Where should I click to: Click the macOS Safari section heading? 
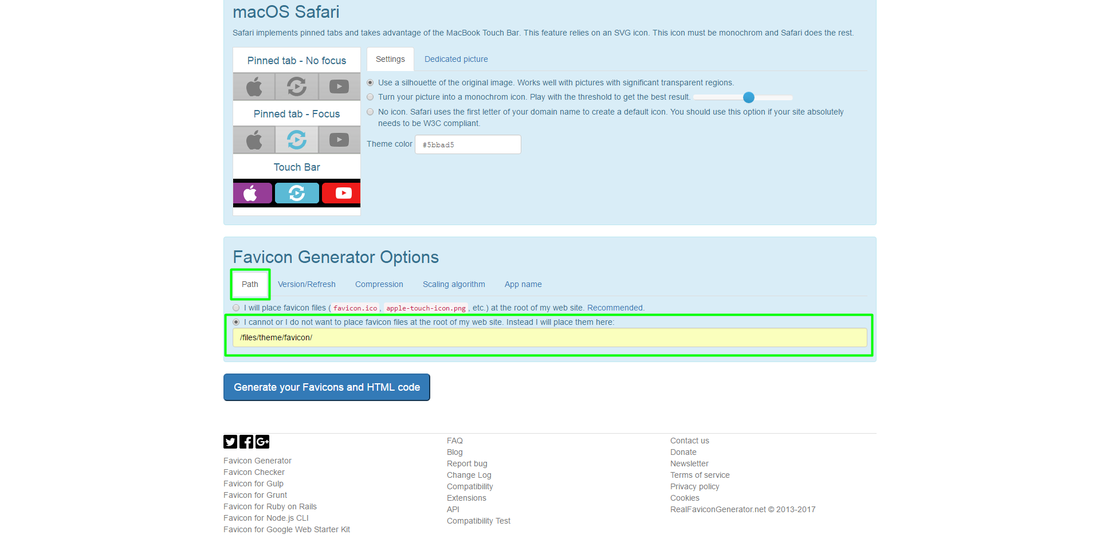(x=286, y=12)
